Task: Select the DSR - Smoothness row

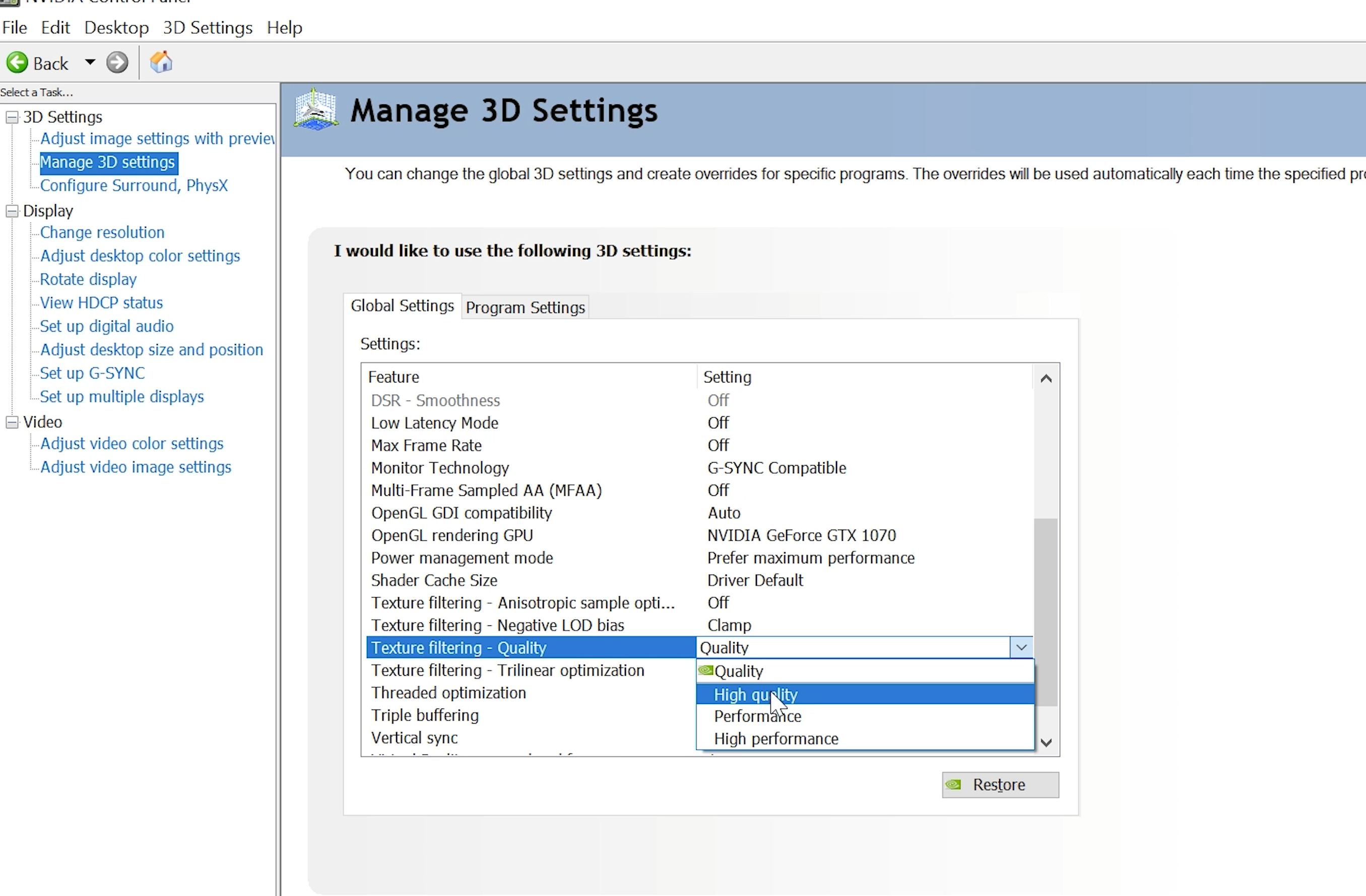Action: (699, 401)
